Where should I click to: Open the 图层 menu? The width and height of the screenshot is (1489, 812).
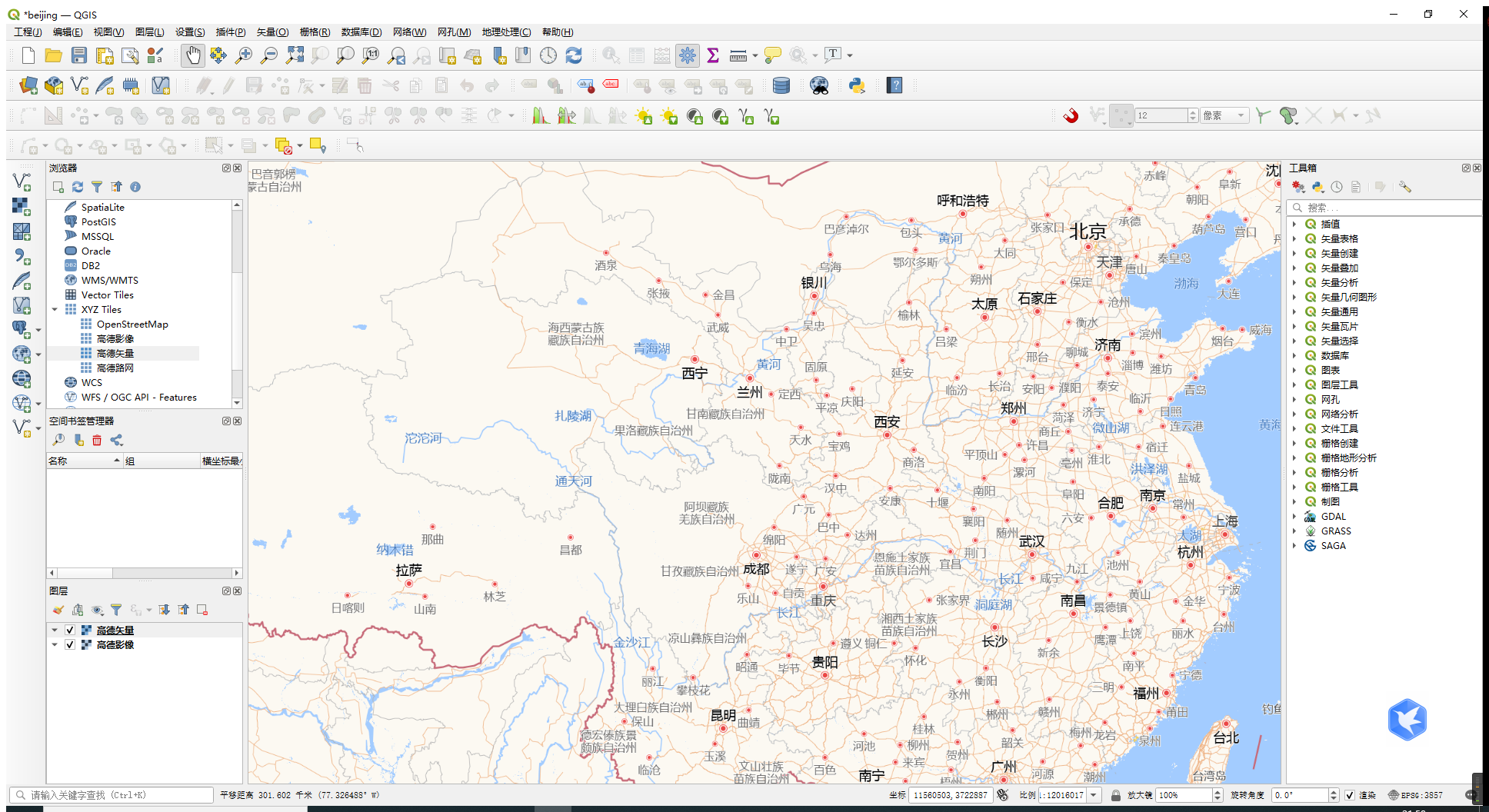149,32
